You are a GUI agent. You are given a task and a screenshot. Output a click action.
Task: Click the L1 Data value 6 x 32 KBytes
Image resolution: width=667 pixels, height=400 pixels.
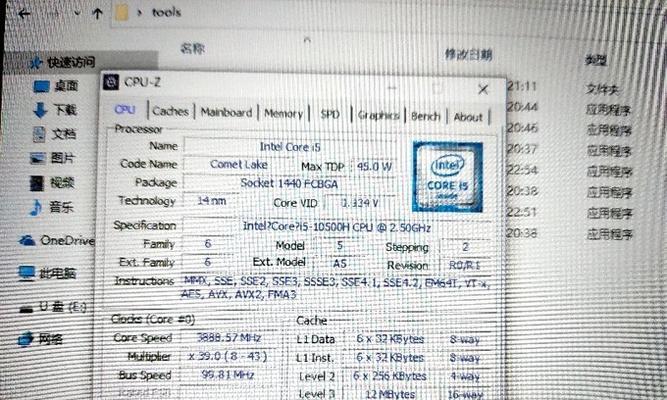(x=390, y=339)
